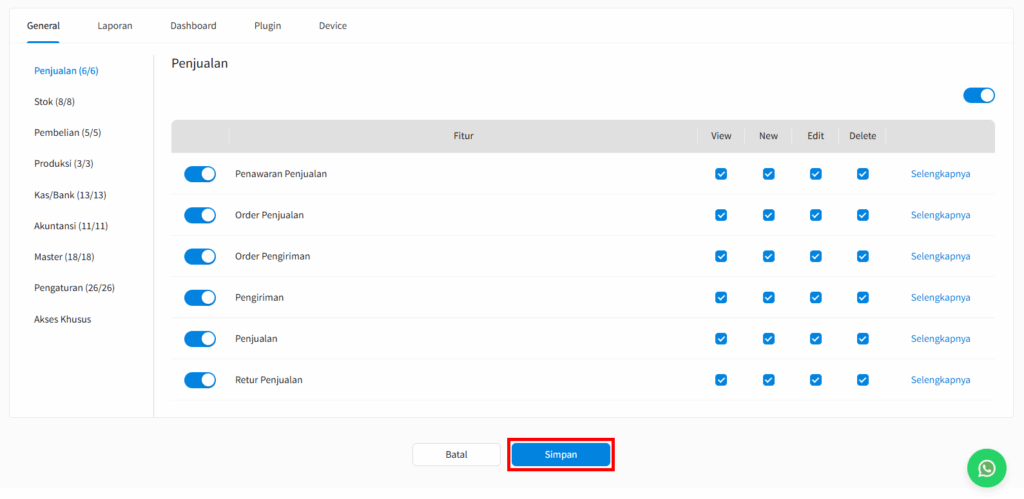The width and height of the screenshot is (1024, 499).
Task: Switch to the Laporan tab
Action: coord(115,26)
